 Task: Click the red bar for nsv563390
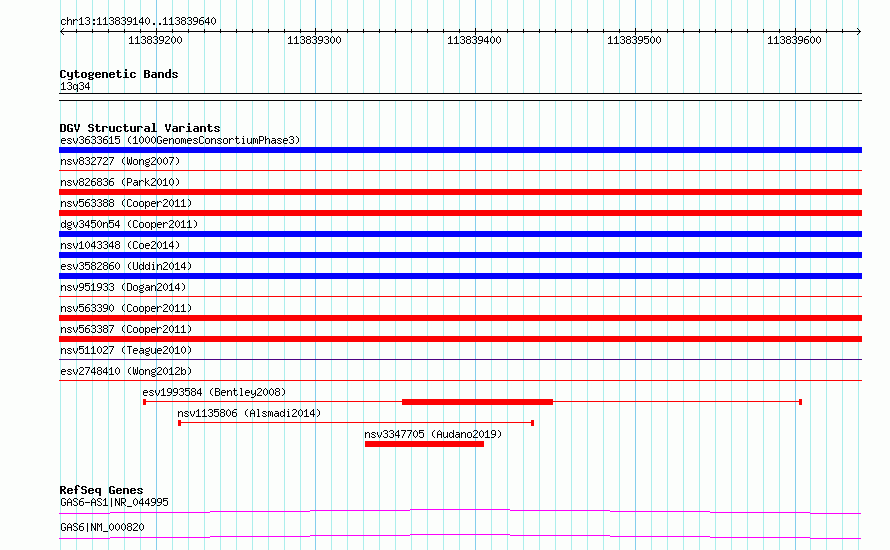click(460, 318)
